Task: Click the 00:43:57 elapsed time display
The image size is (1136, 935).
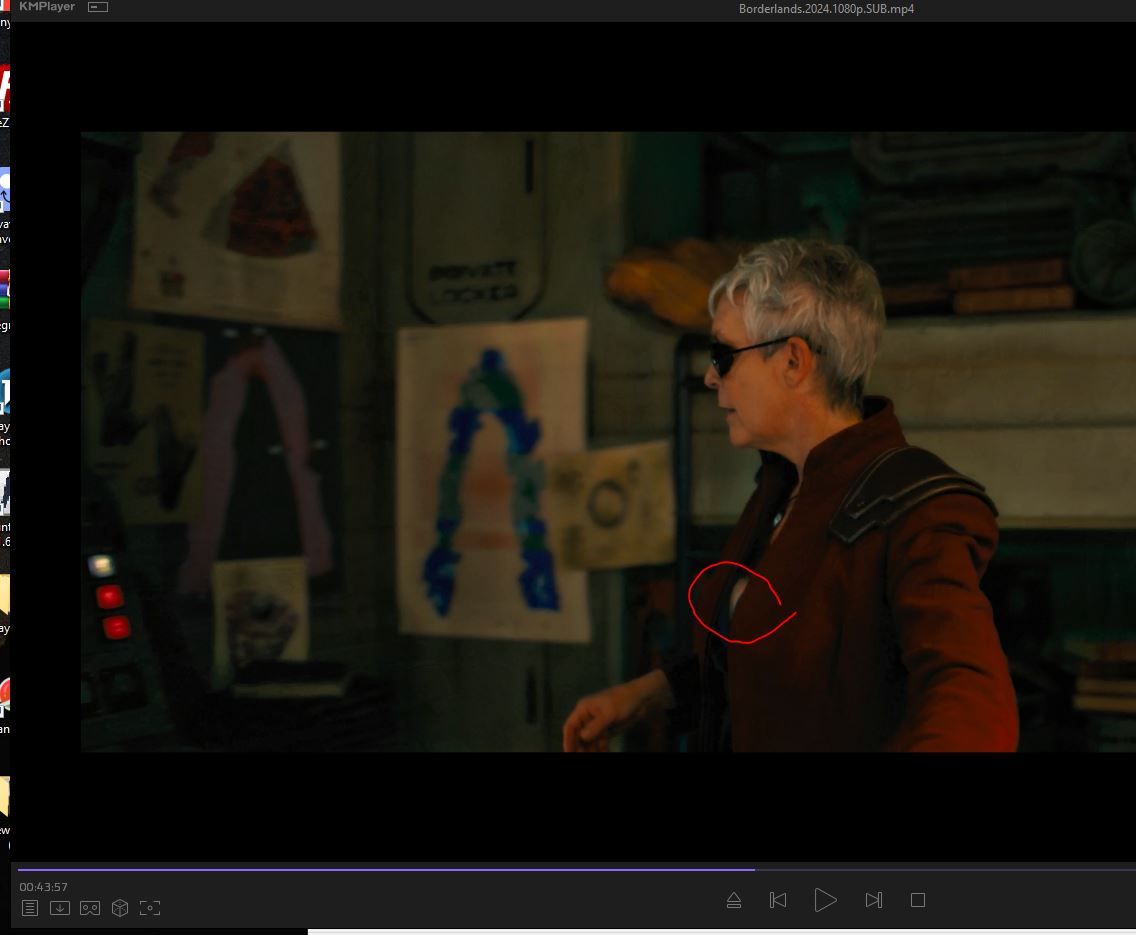Action: (x=43, y=887)
